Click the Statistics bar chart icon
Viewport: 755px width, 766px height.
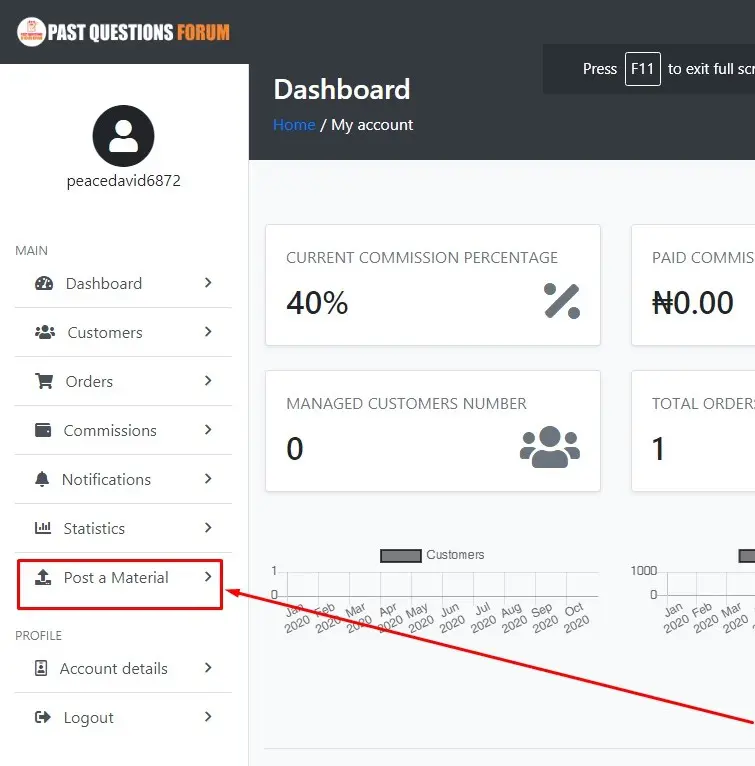click(x=43, y=528)
